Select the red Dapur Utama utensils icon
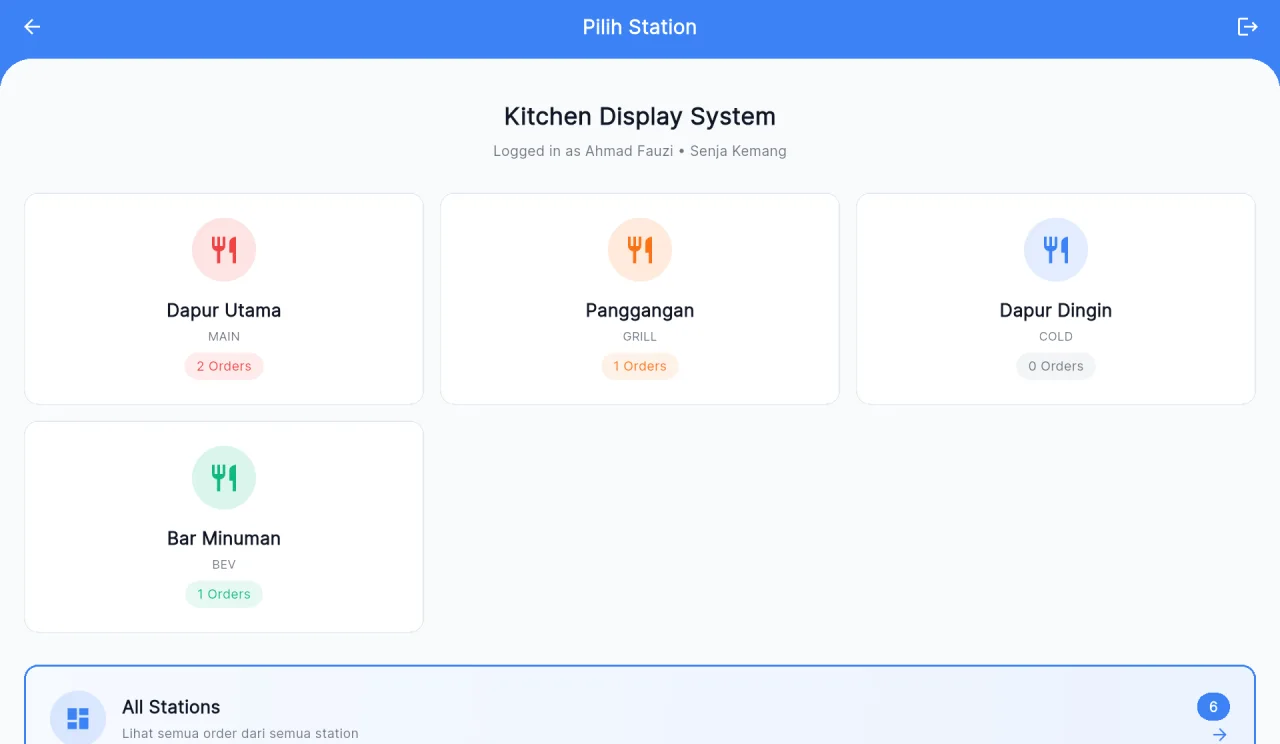Viewport: 1280px width, 744px height. click(224, 250)
